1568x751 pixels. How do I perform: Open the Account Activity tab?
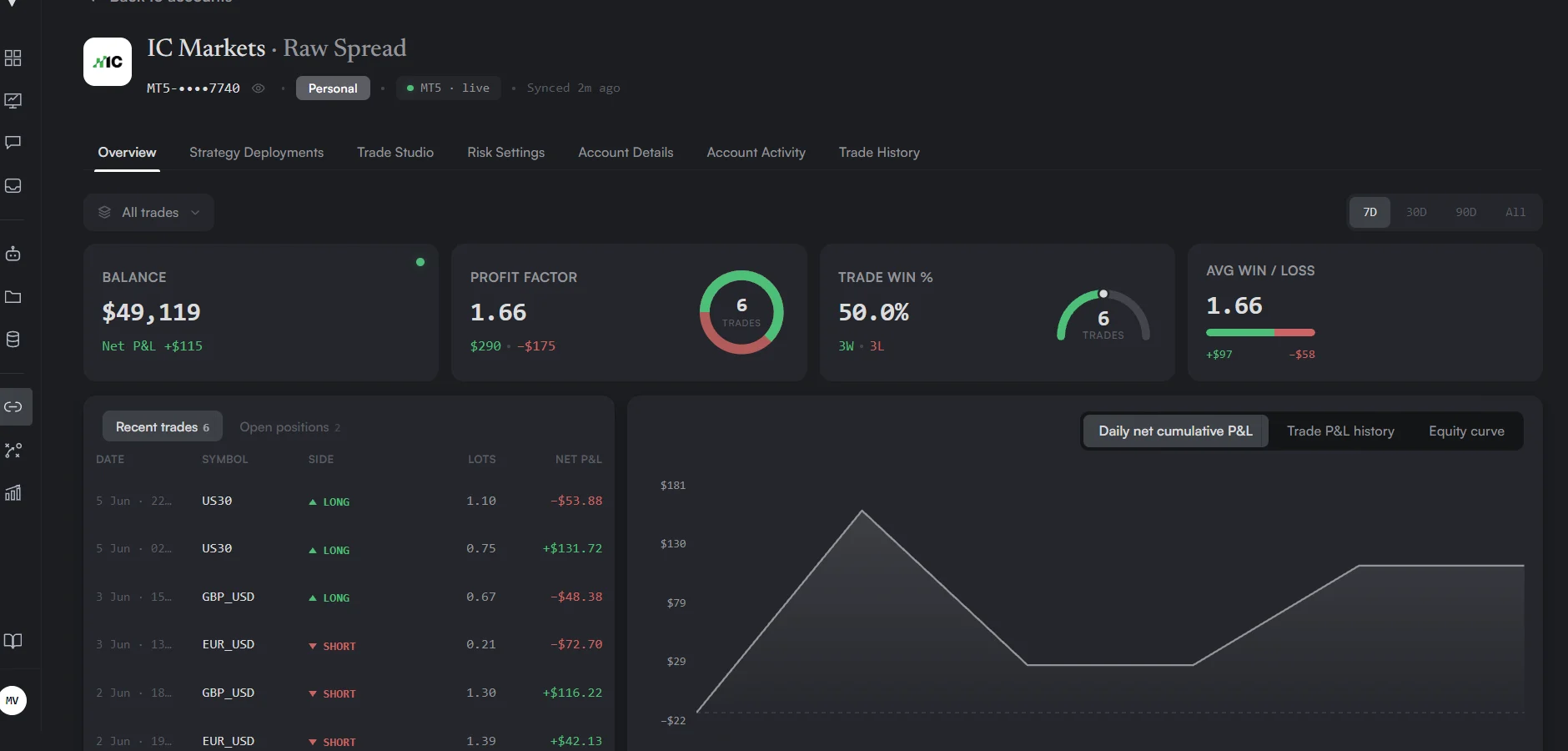pos(756,153)
